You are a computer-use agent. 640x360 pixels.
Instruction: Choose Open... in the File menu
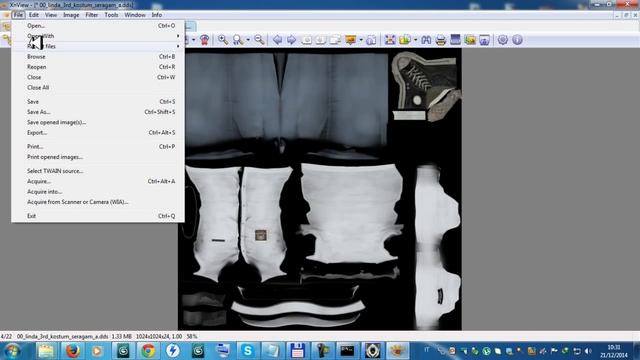98,26
